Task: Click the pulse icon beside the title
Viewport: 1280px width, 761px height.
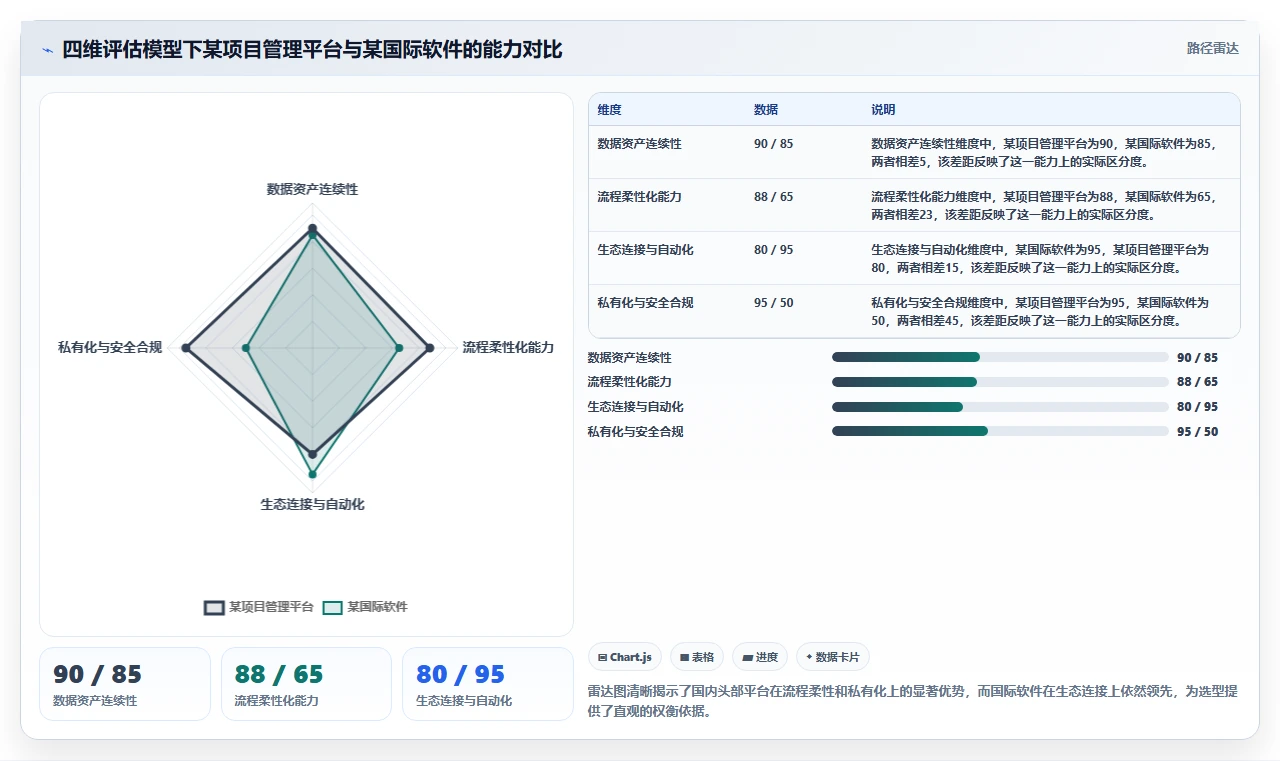Action: point(47,49)
